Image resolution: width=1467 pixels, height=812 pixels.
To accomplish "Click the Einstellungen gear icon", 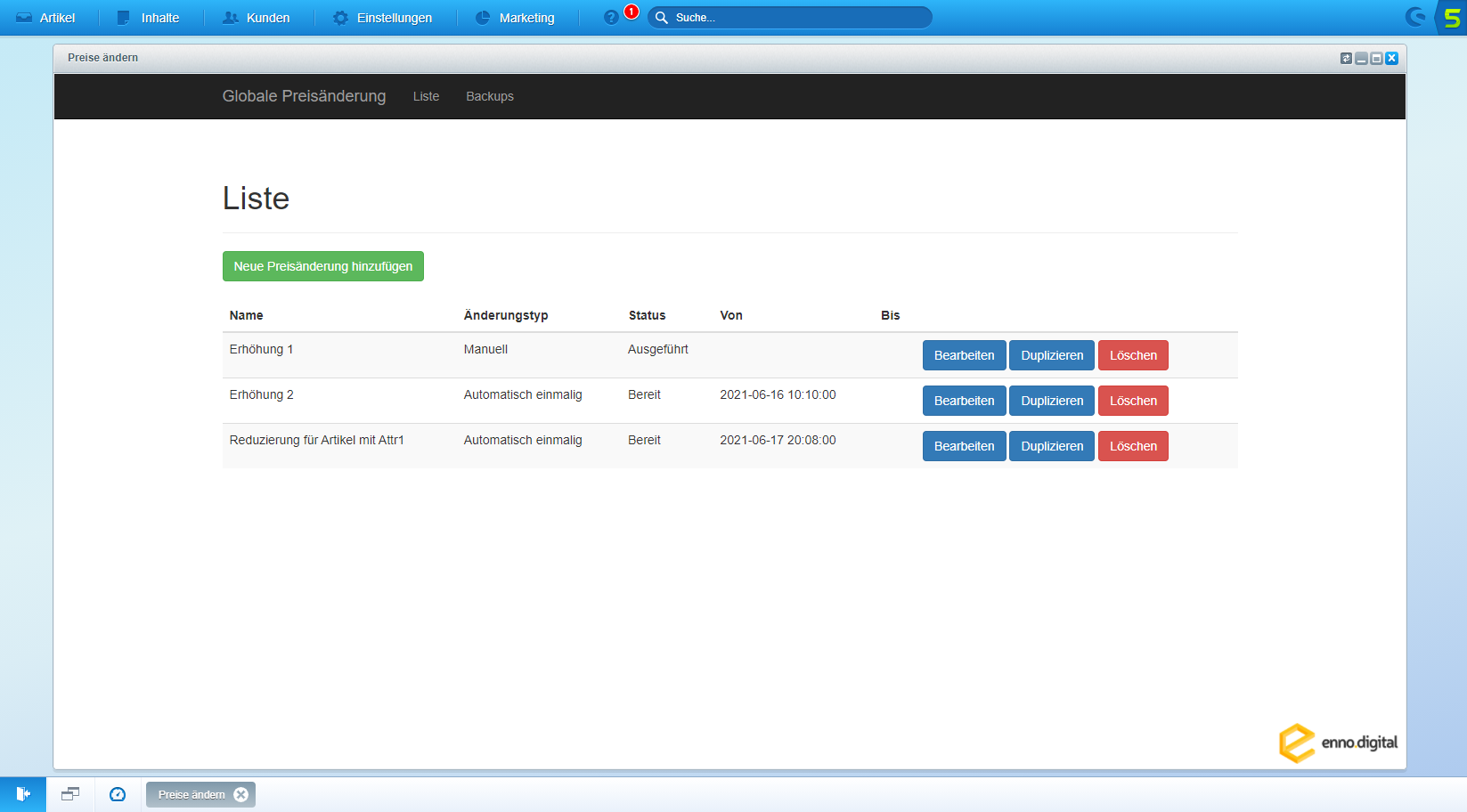I will pos(340,18).
